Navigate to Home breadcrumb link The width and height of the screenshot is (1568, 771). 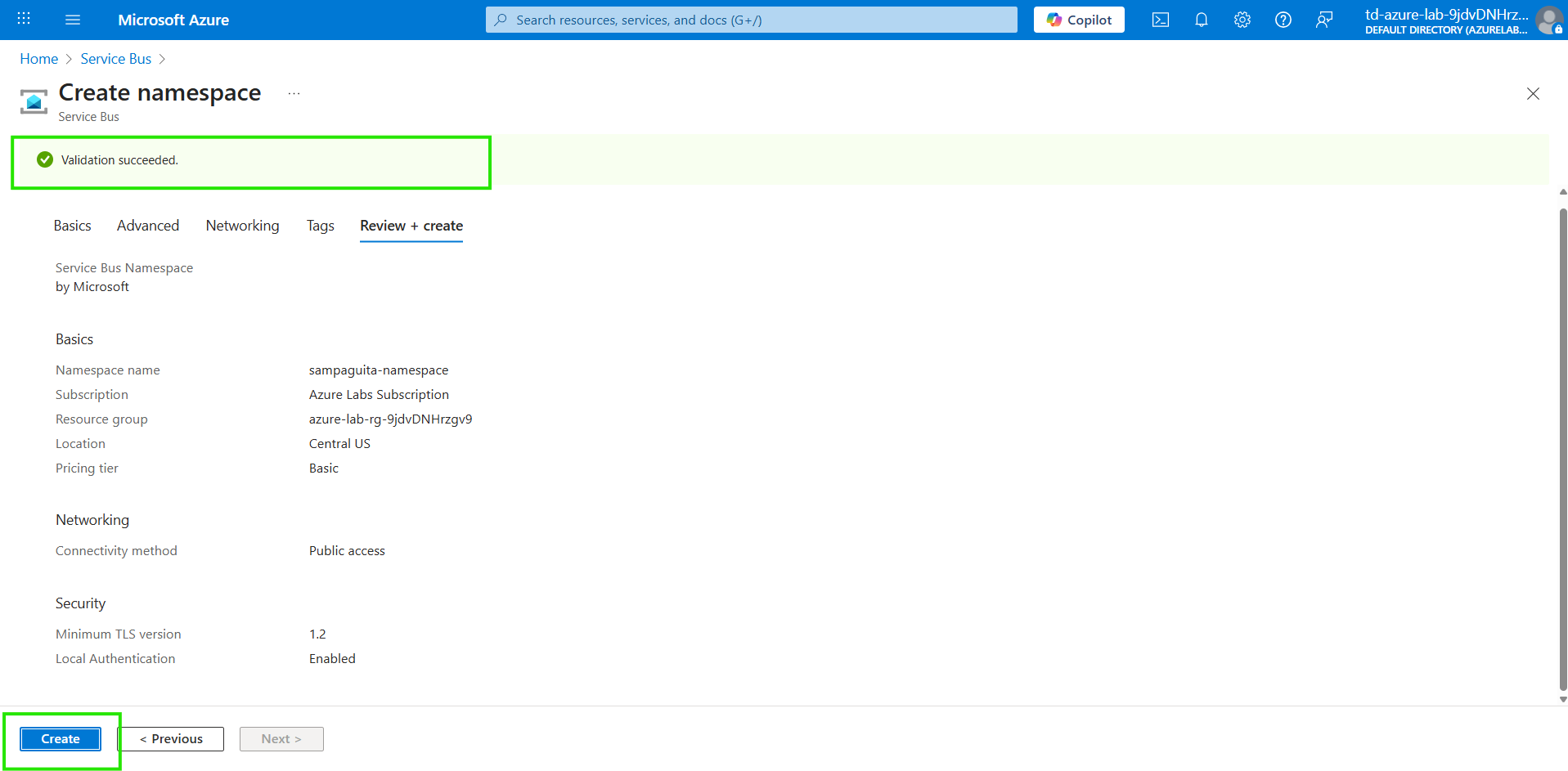pyautogui.click(x=38, y=59)
